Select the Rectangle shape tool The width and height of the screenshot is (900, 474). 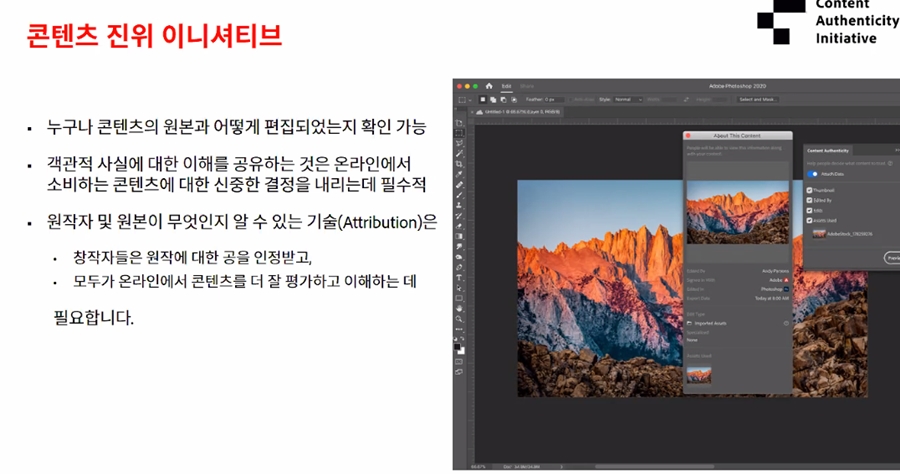click(459, 298)
